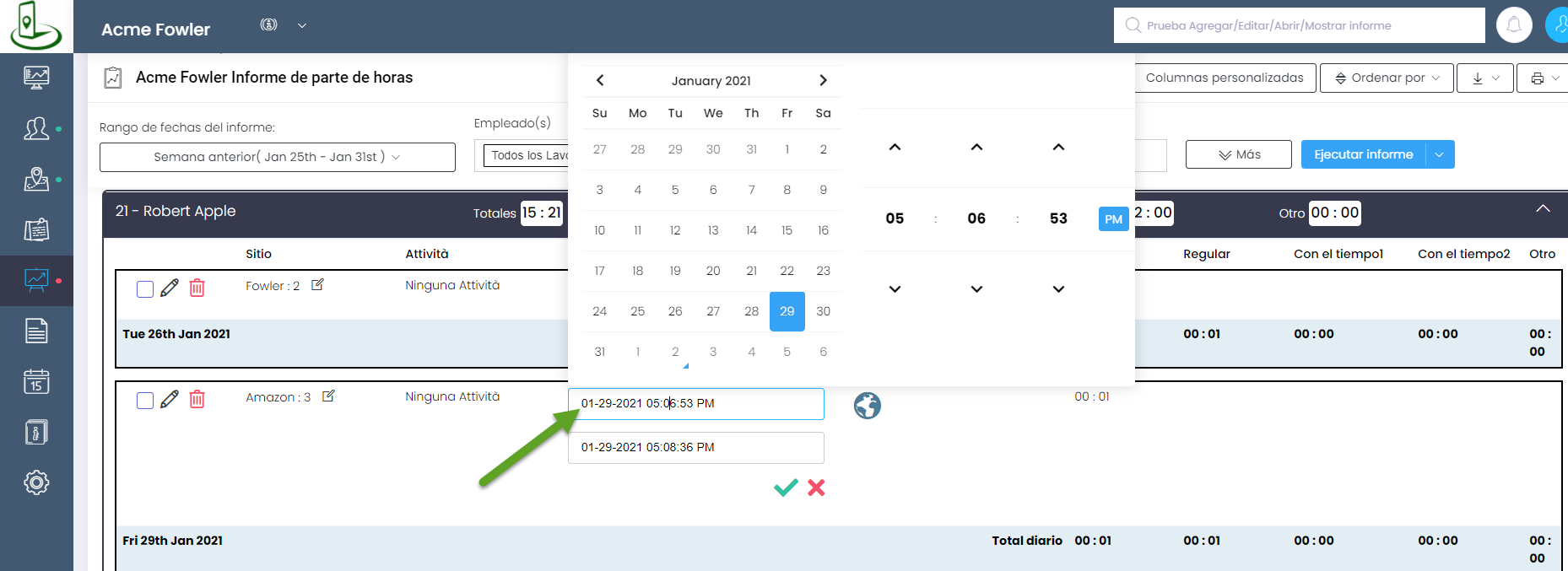Click the pencil edit icon in Fowler row
The width and height of the screenshot is (1568, 571).
pos(170,288)
